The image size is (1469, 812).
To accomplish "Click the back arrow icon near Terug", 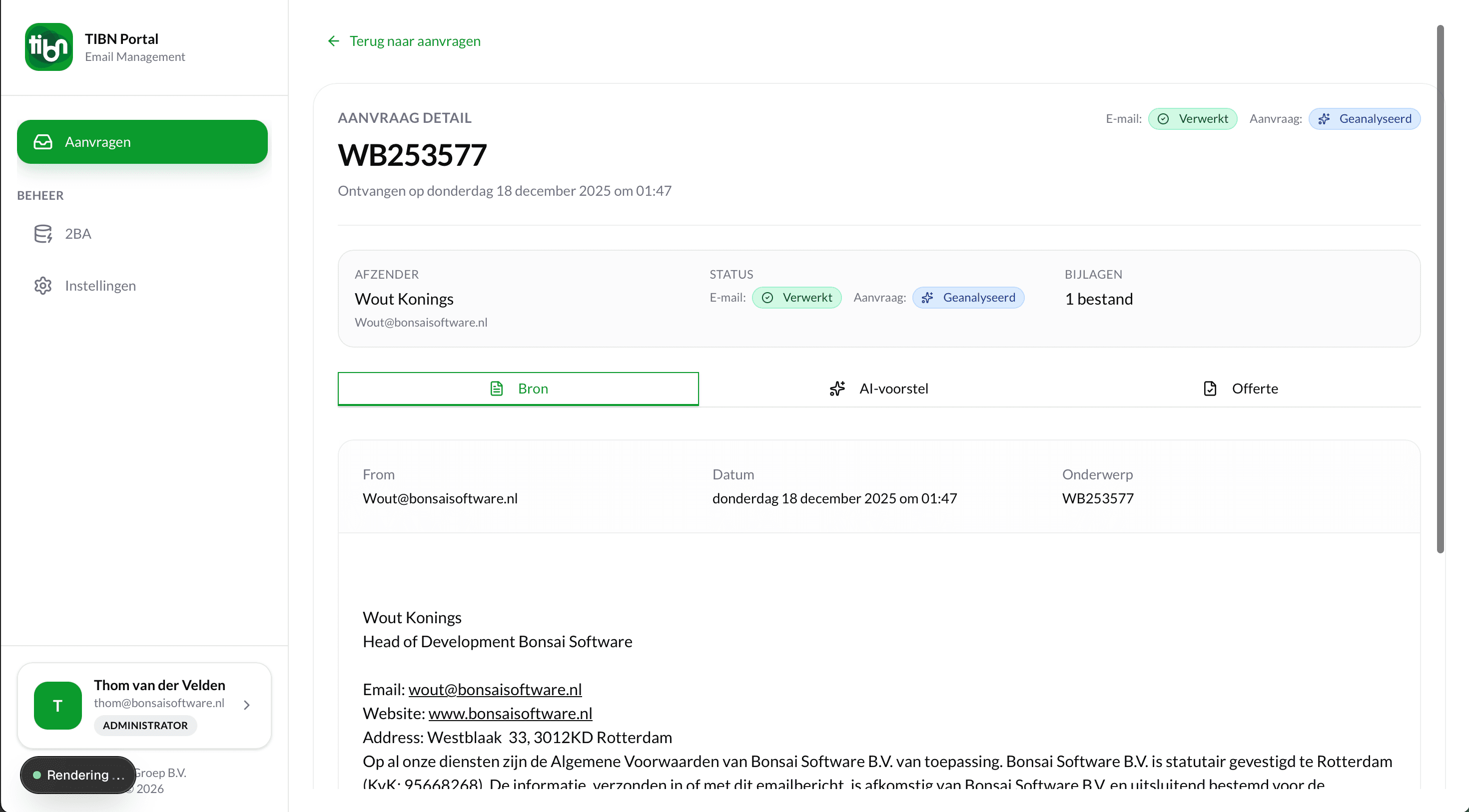I will 334,41.
